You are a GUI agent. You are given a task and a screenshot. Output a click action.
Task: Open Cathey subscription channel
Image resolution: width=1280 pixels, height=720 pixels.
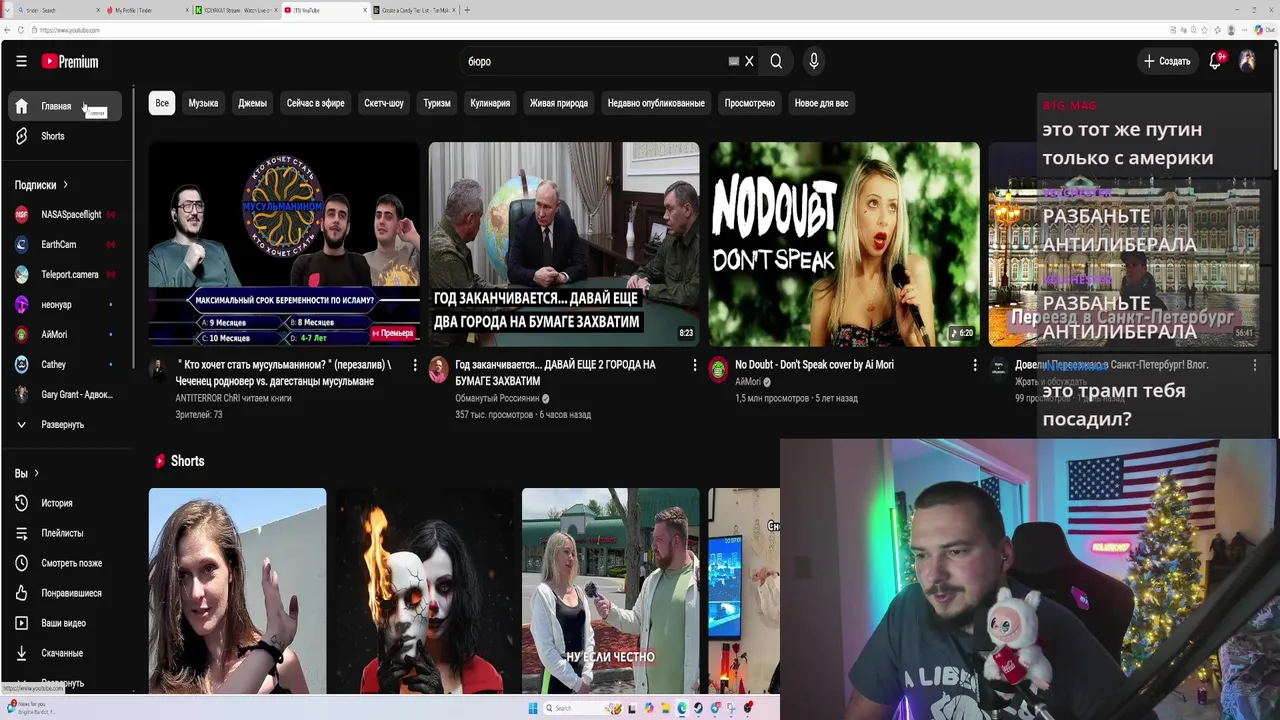(65, 364)
